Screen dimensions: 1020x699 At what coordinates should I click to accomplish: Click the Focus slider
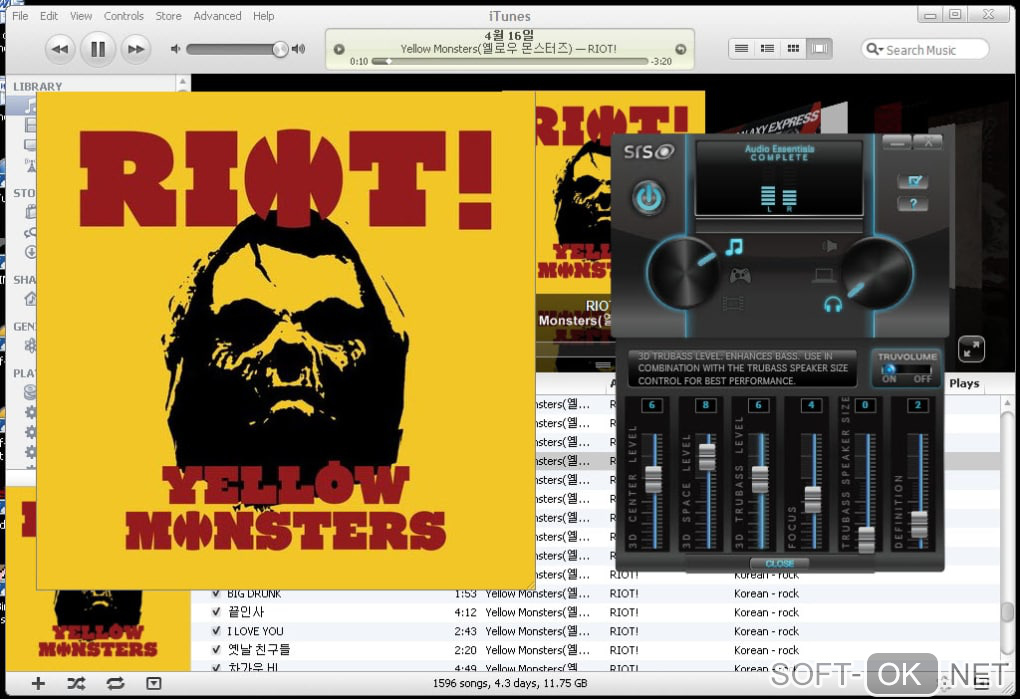coord(812,499)
